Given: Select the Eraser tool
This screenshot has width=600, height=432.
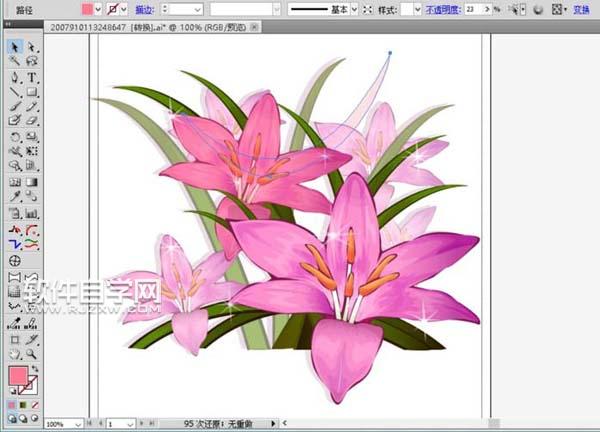Looking at the screenshot, I should [31, 121].
